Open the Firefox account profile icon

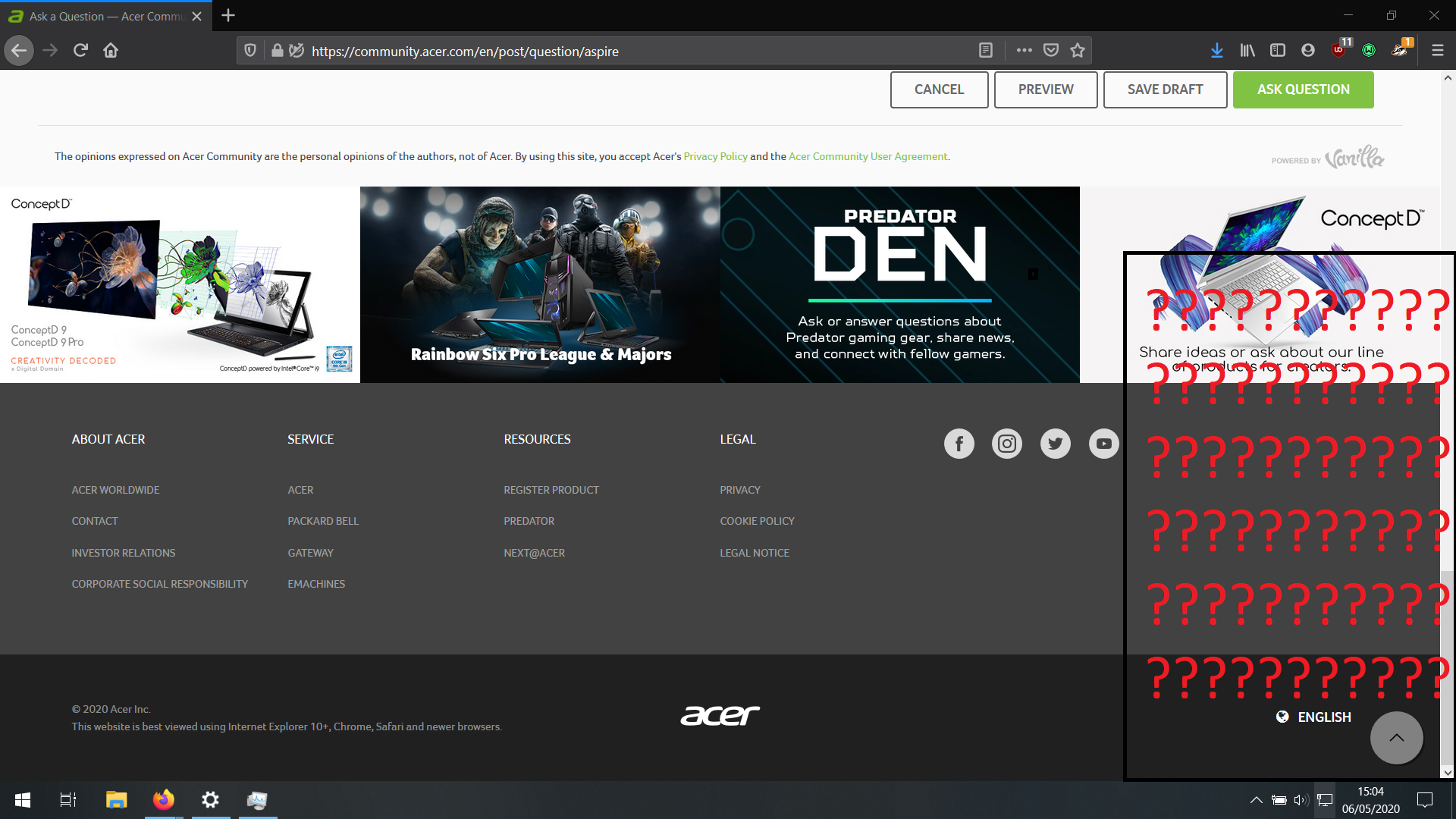coord(1307,50)
